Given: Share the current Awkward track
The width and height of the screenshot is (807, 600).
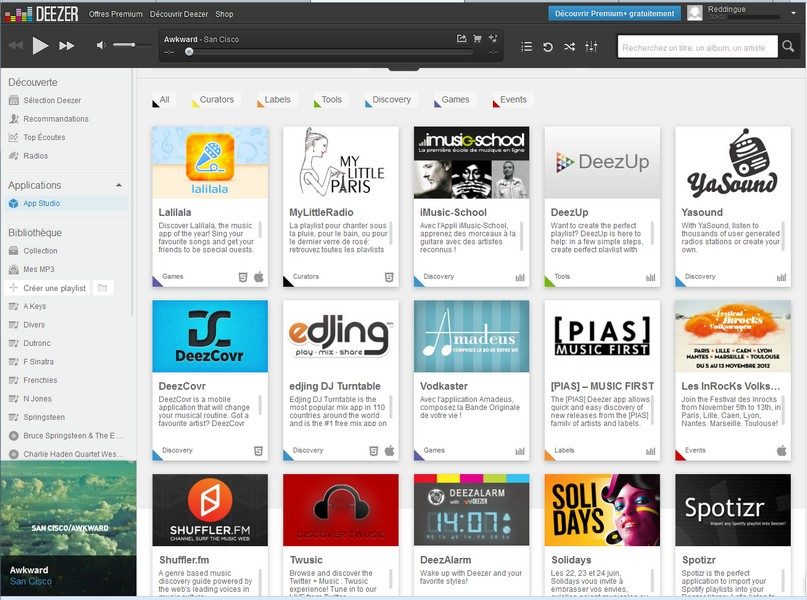Looking at the screenshot, I should (461, 39).
